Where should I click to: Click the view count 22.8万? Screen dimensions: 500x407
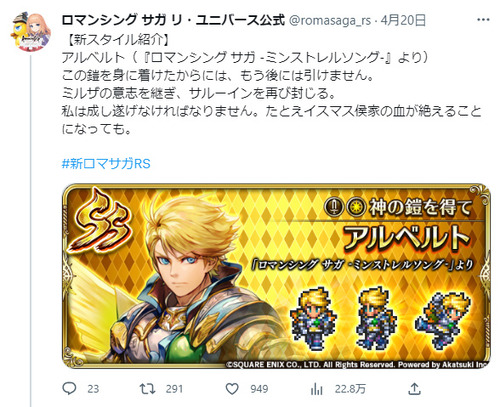[x=350, y=389]
